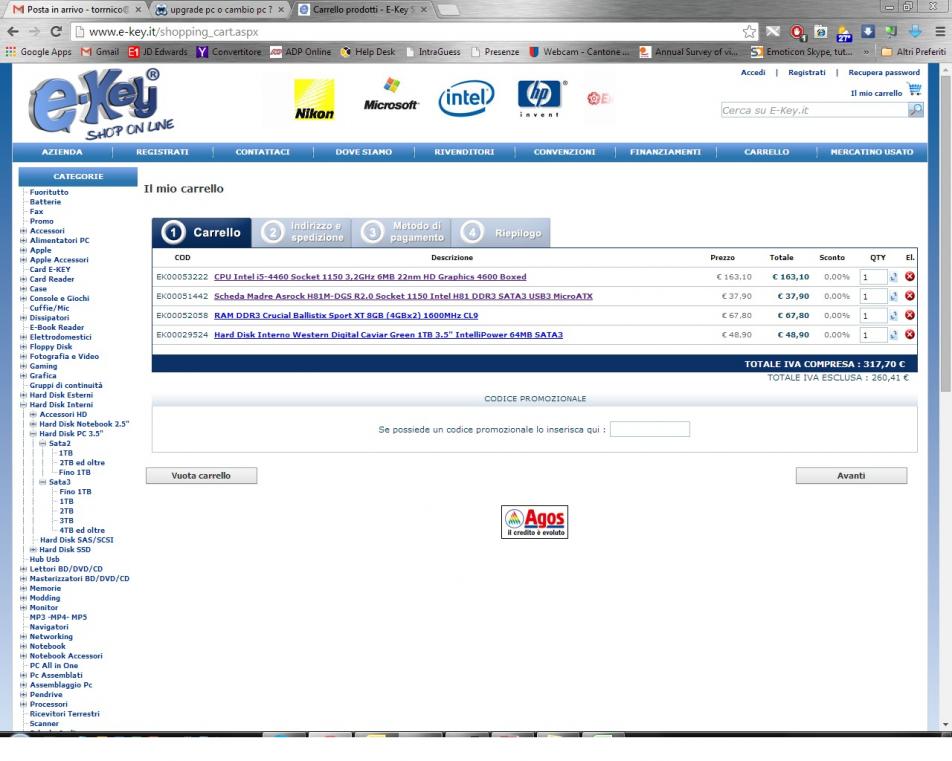Open the Scheda Madre Asrock product link
Screen dimensions: 952x761
[403, 296]
